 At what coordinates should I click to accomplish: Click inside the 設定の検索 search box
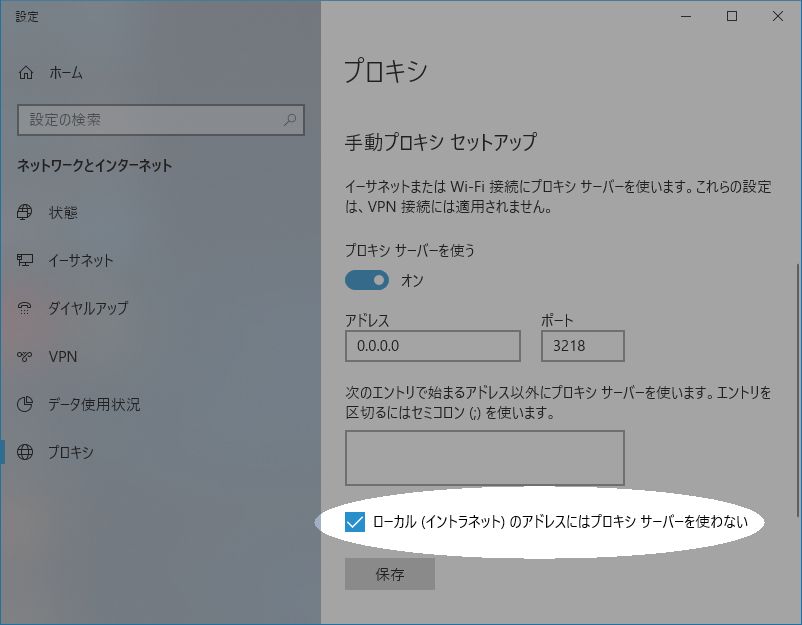pos(150,119)
